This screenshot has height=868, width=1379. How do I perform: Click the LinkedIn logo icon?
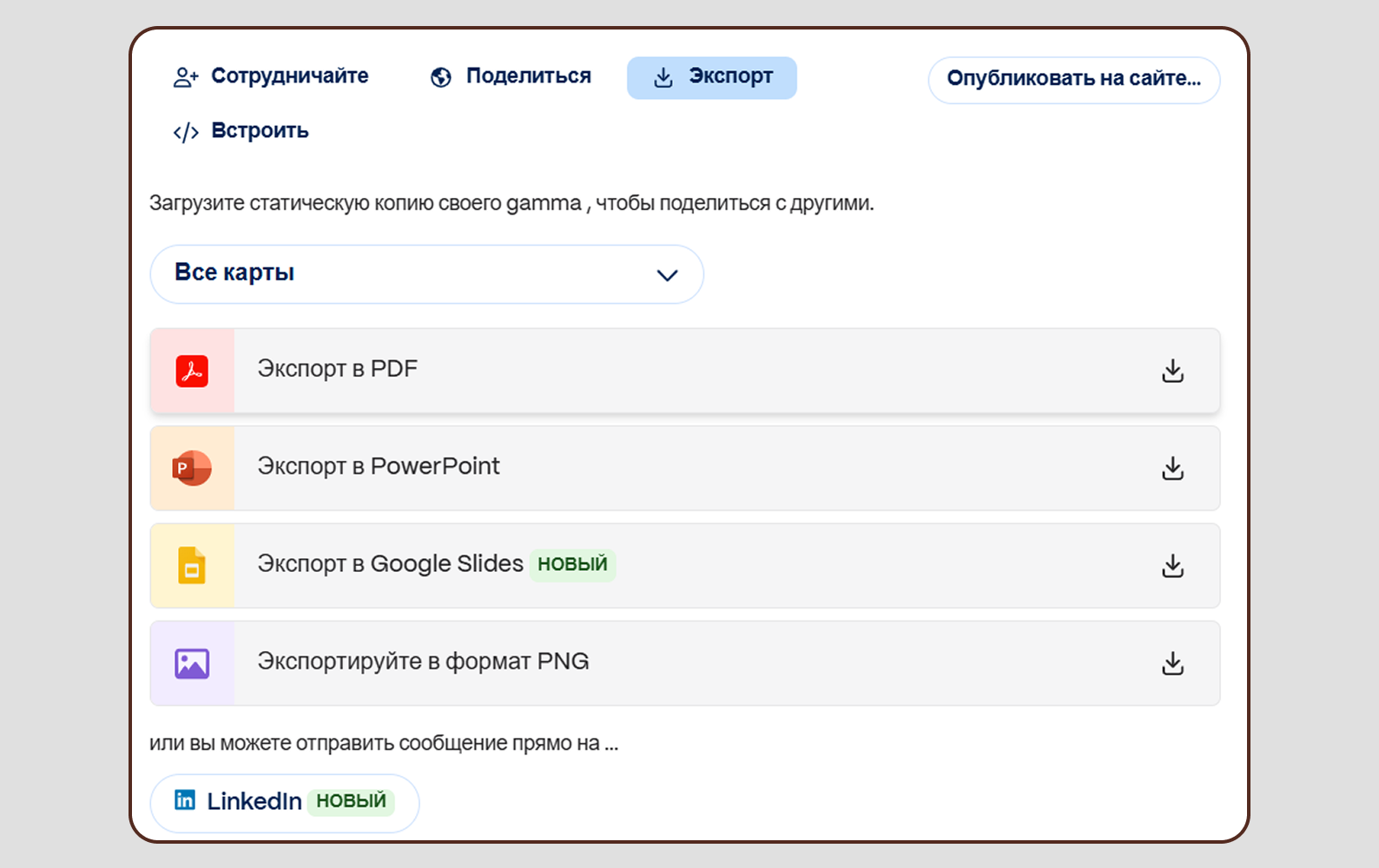185,800
